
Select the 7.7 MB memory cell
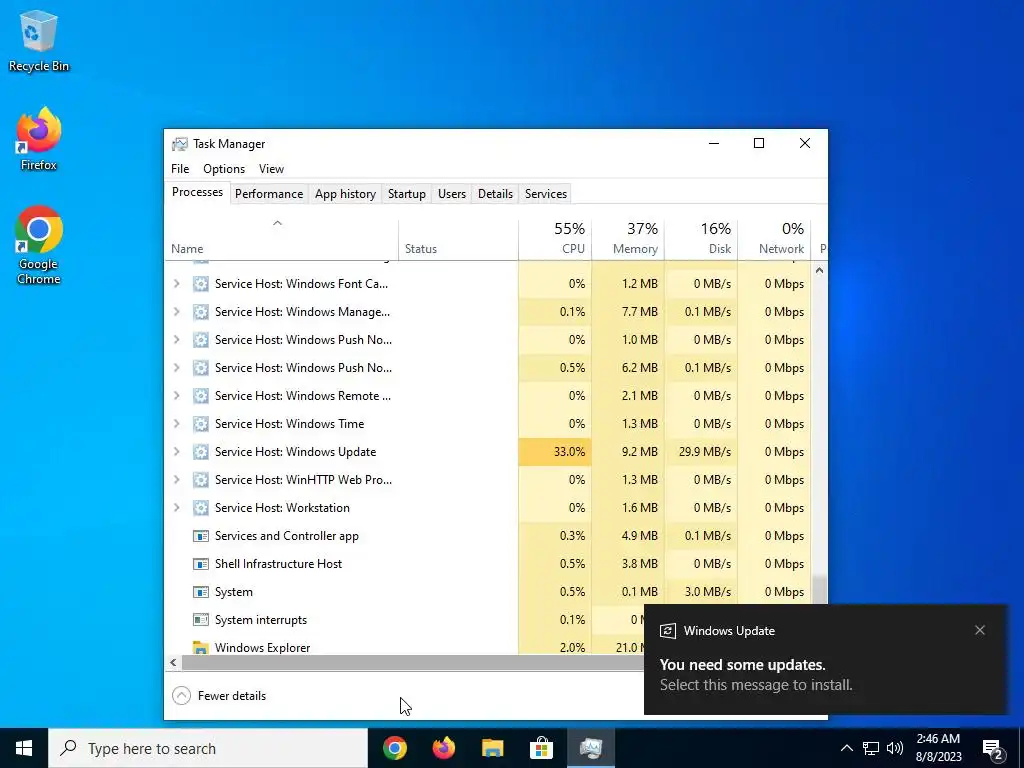click(628, 312)
